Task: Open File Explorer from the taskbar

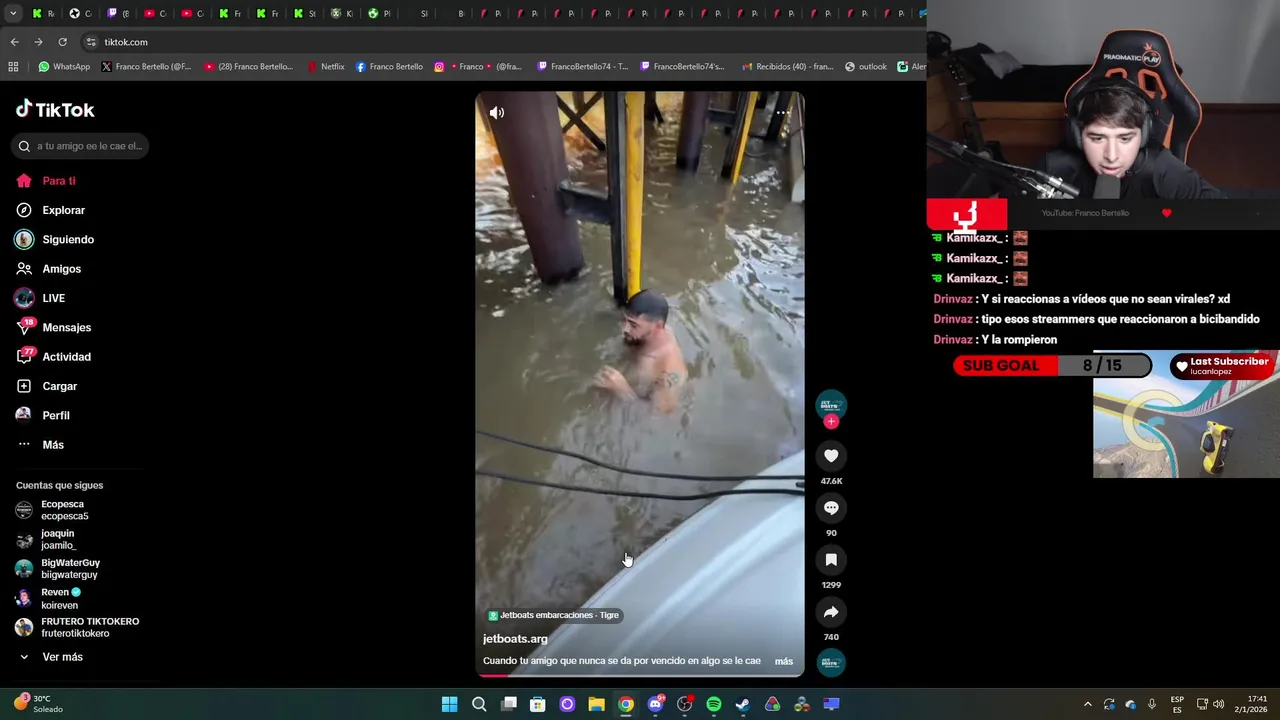Action: pyautogui.click(x=596, y=704)
